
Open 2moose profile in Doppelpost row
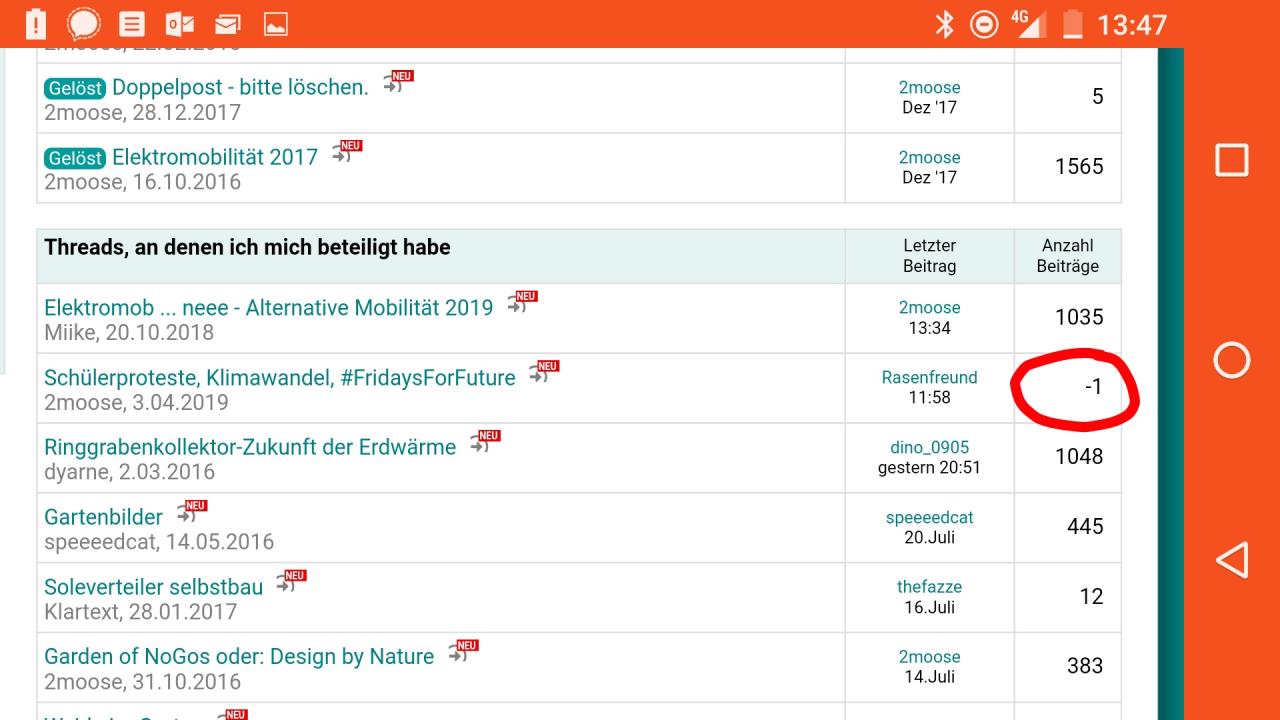pyautogui.click(x=929, y=88)
